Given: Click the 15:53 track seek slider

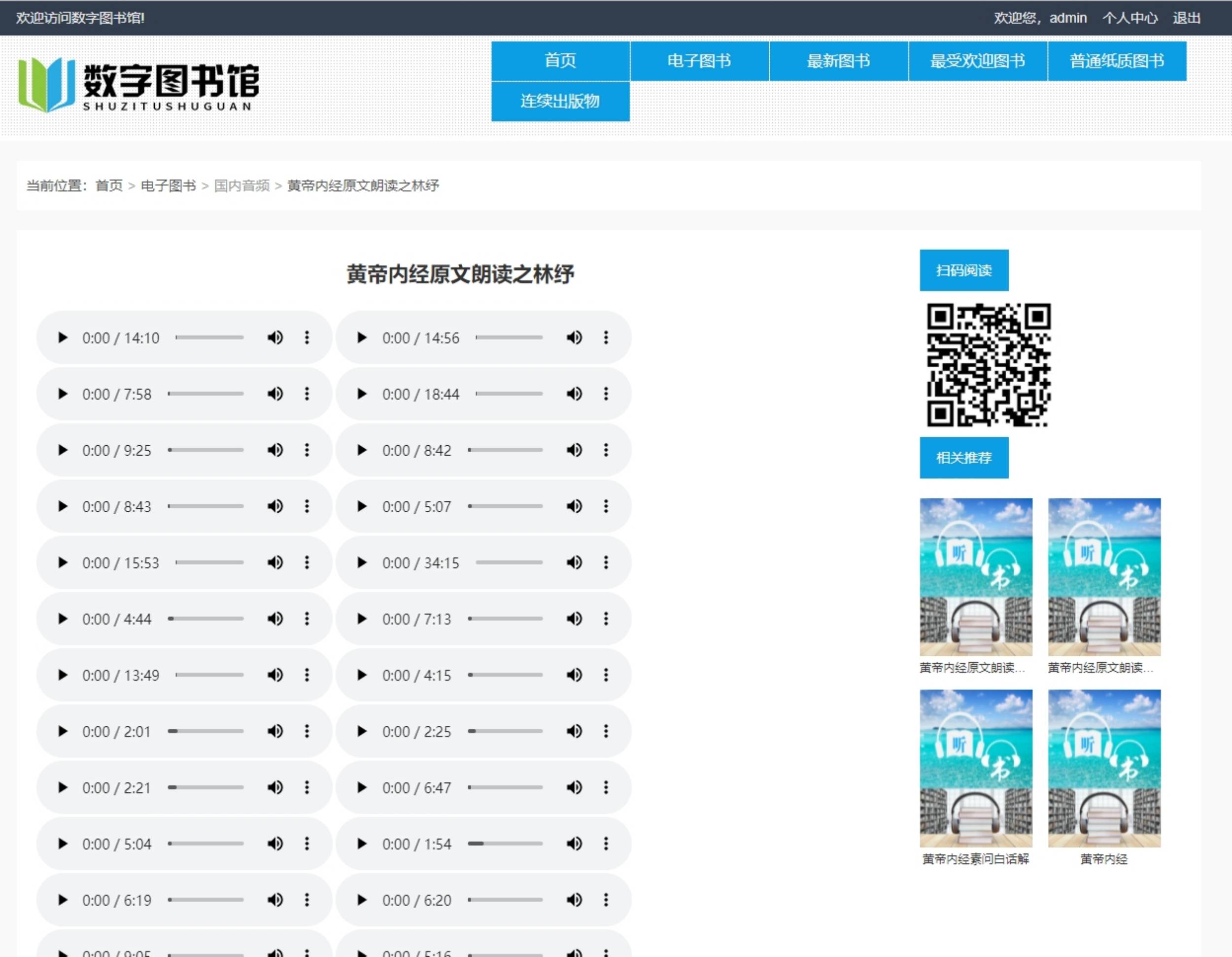Looking at the screenshot, I should point(209,563).
